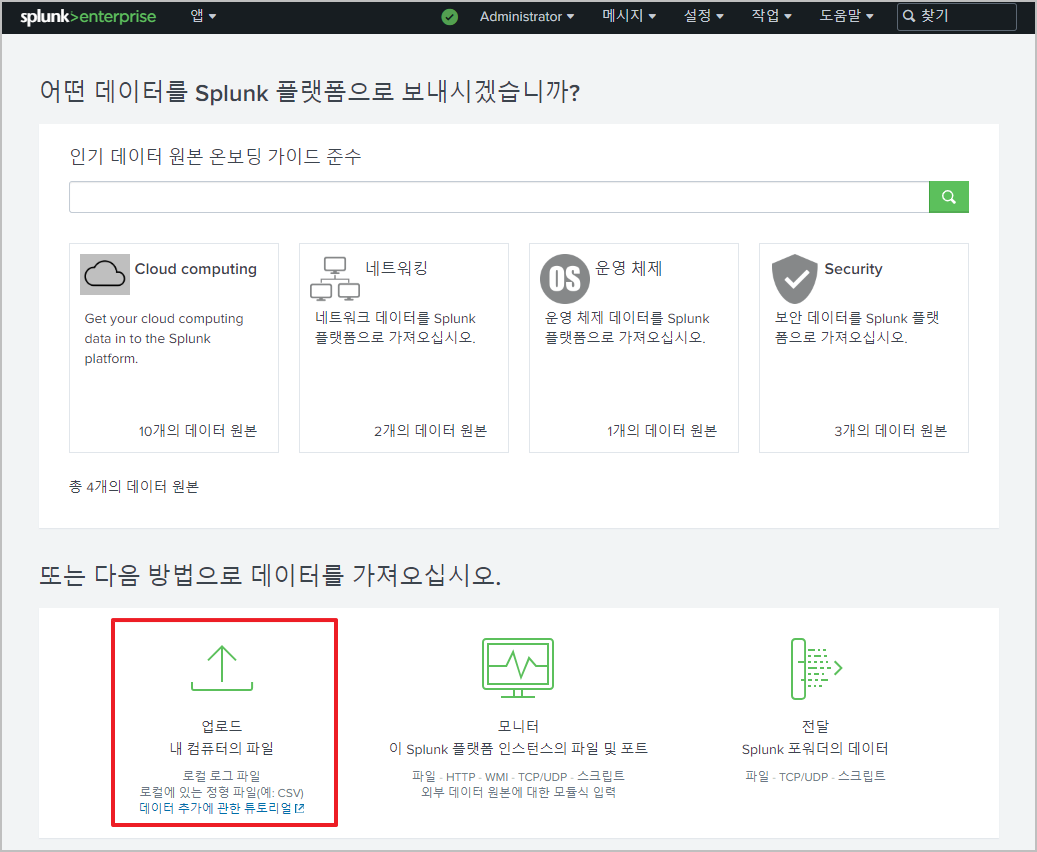The image size is (1037, 852).
Task: Click the splunk>enterprise logo
Action: click(x=88, y=17)
